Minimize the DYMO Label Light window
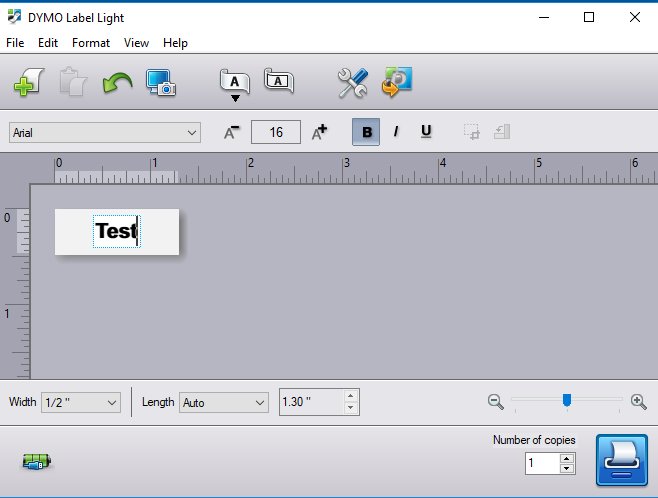658x498 pixels. (544, 17)
